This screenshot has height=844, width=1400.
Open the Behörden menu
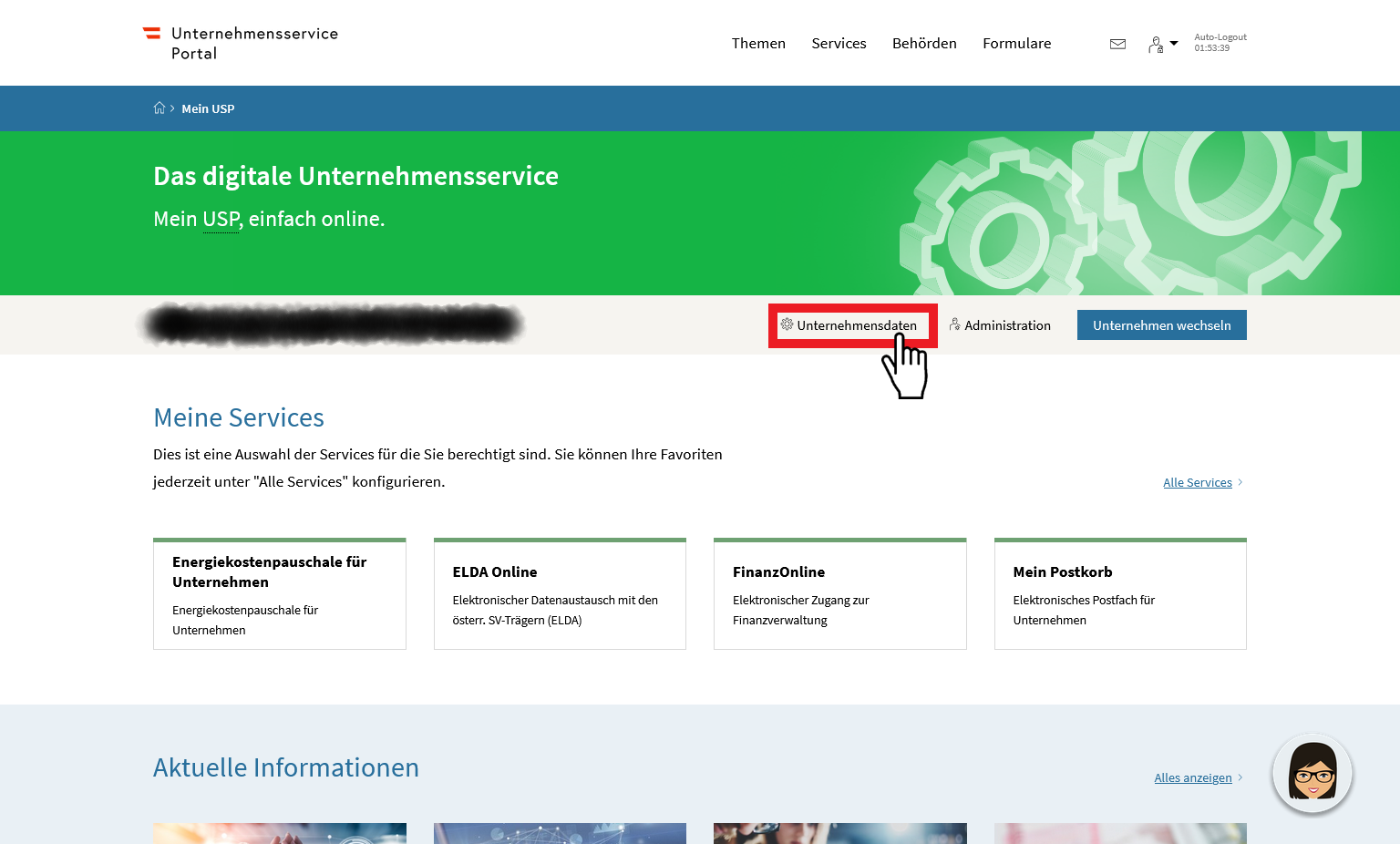coord(924,43)
